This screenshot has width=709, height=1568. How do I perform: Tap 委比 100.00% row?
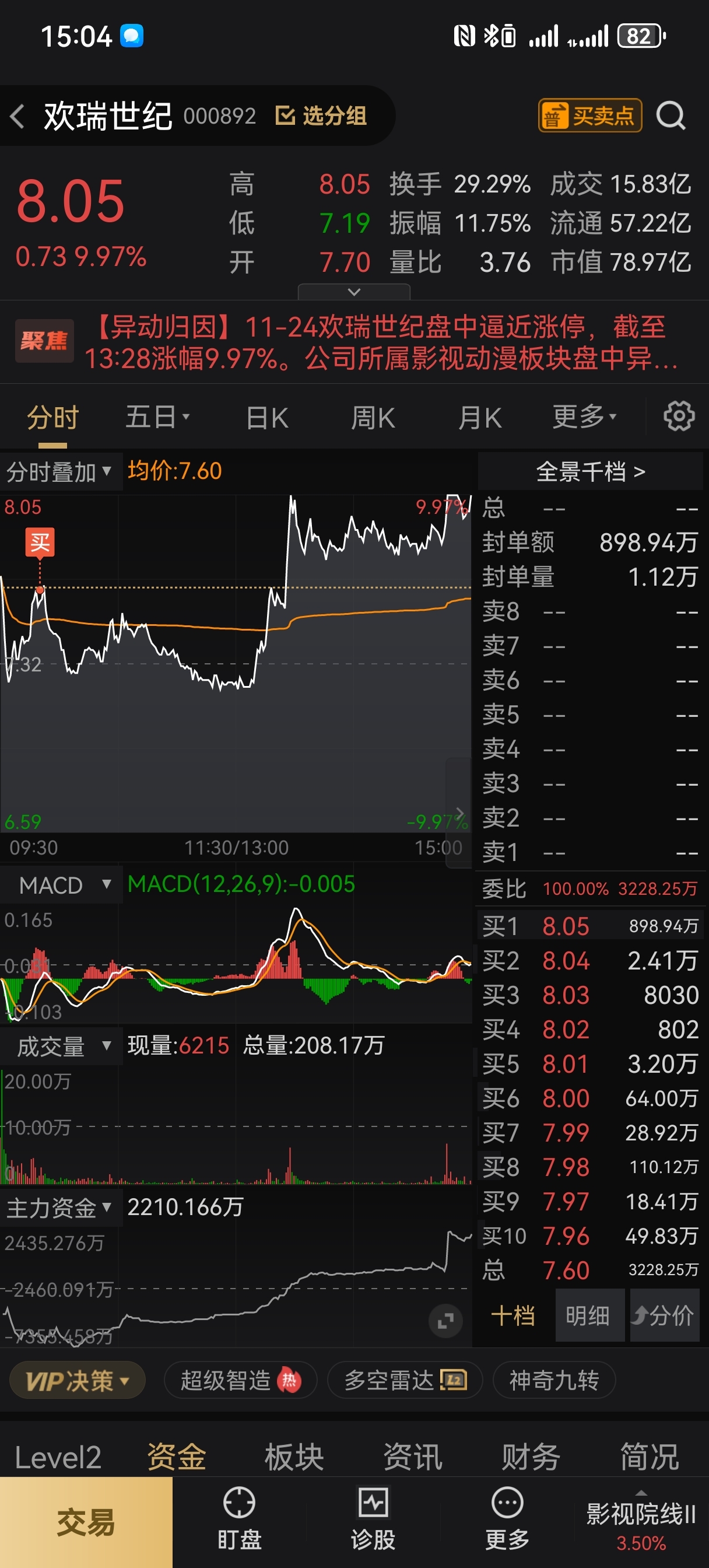tap(590, 888)
